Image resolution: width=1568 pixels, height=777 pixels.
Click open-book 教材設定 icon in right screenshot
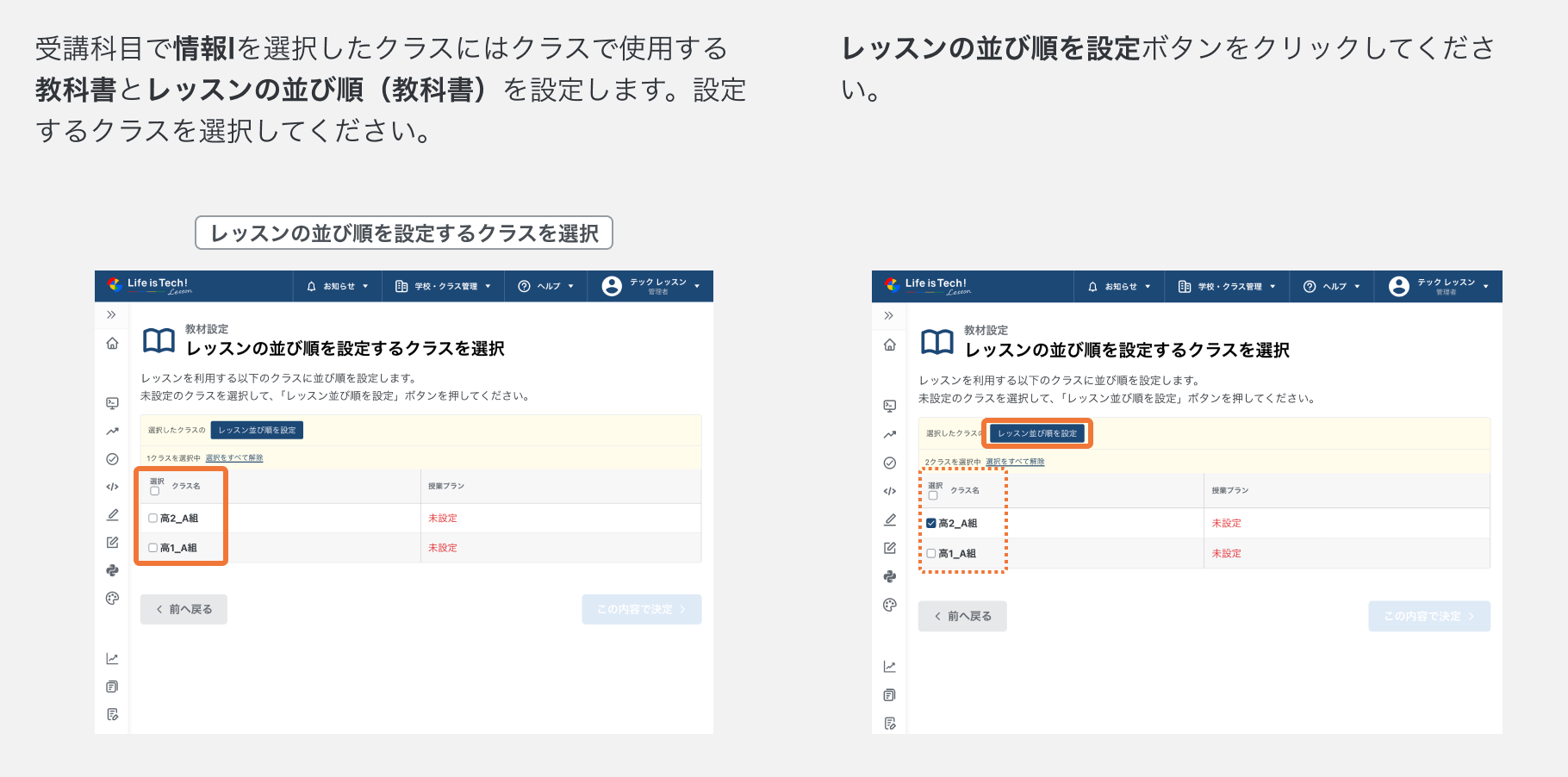point(937,342)
